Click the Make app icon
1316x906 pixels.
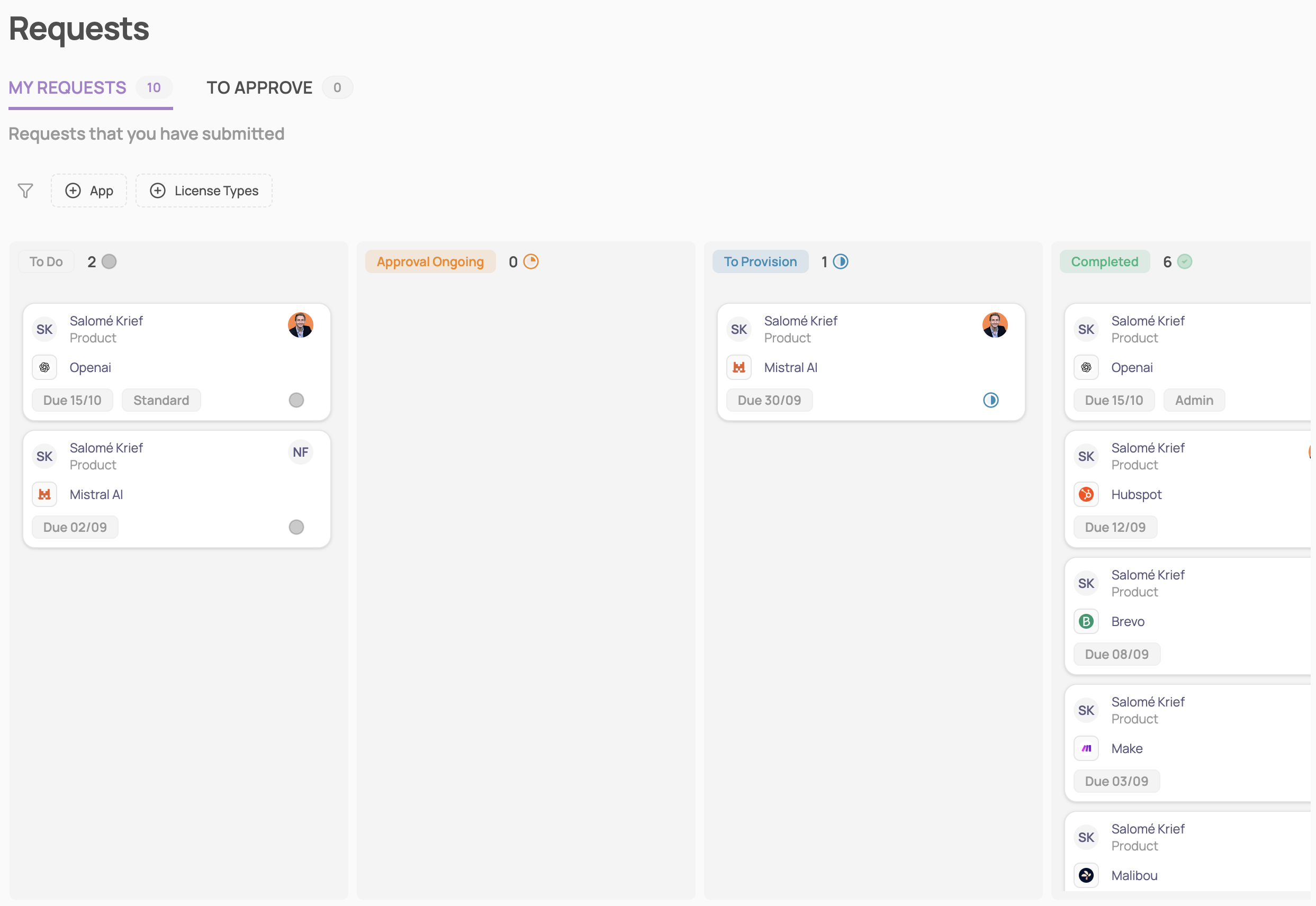point(1086,748)
